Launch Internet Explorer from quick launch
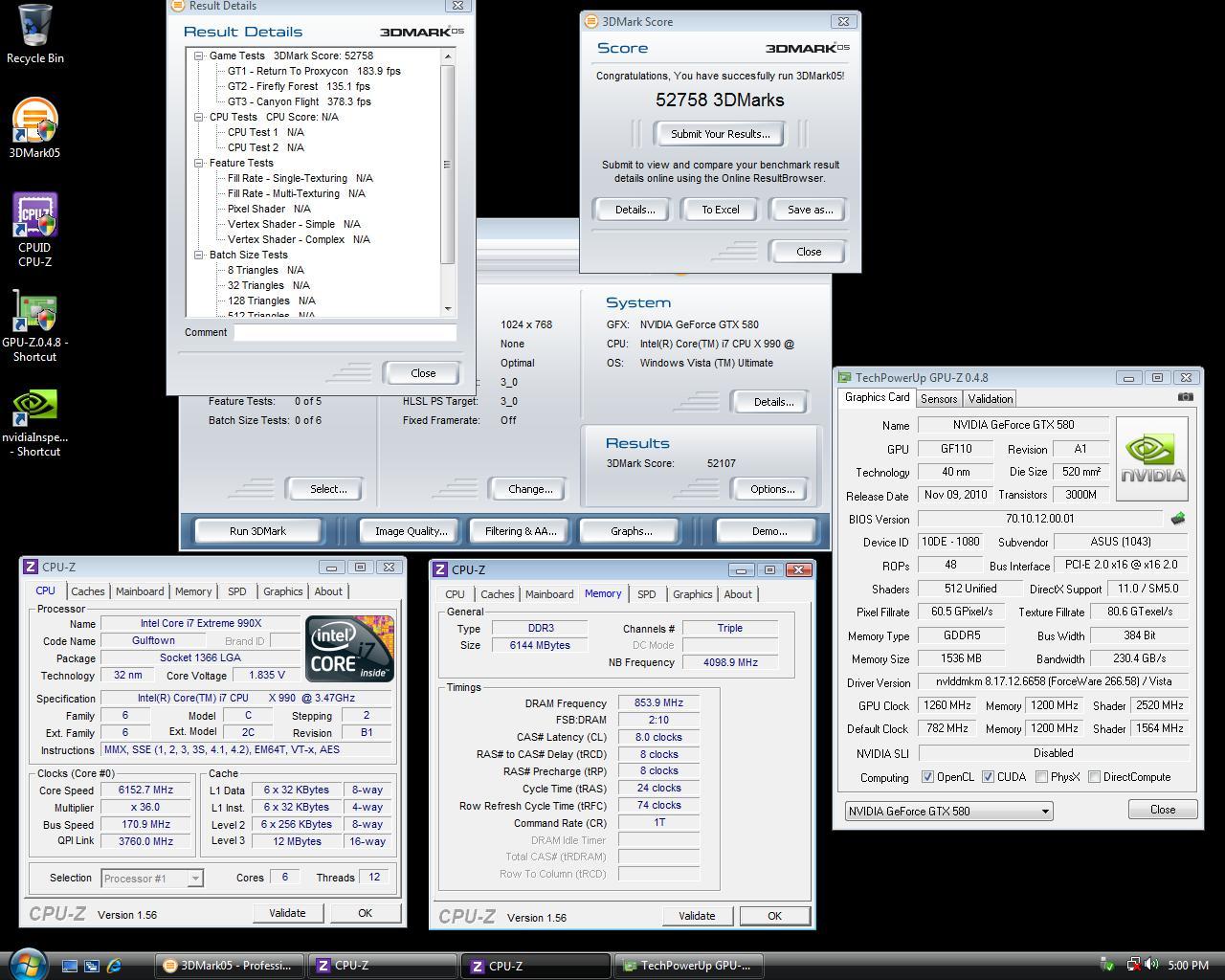This screenshot has width=1225, height=980. coord(114,966)
